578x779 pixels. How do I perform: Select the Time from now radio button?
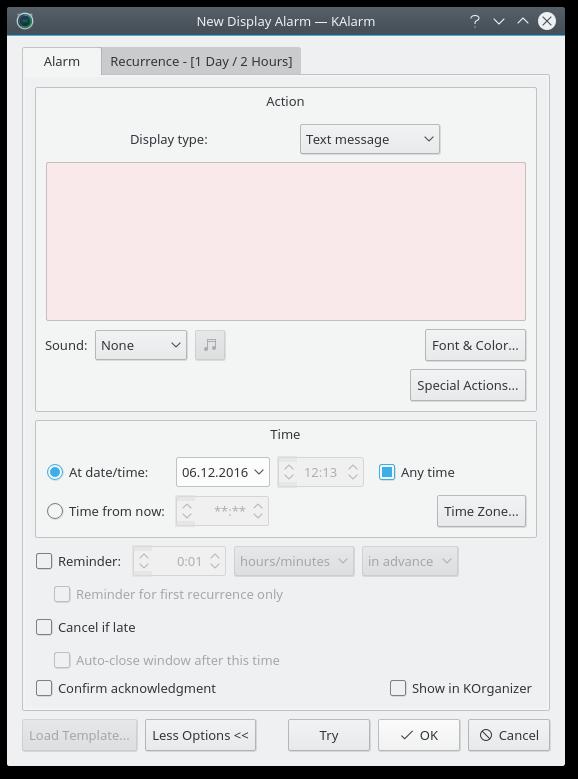click(55, 511)
